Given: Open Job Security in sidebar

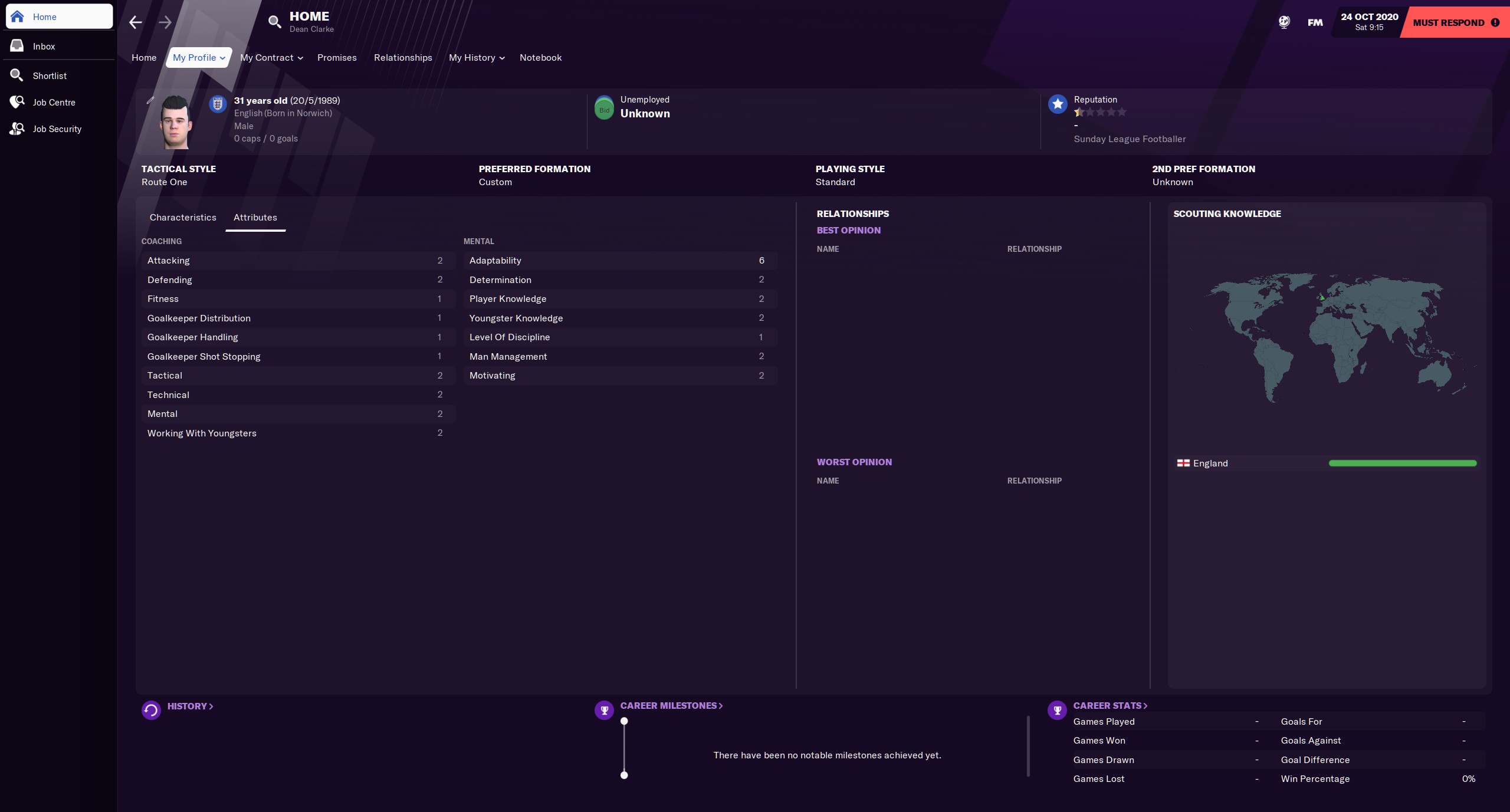Looking at the screenshot, I should (57, 129).
